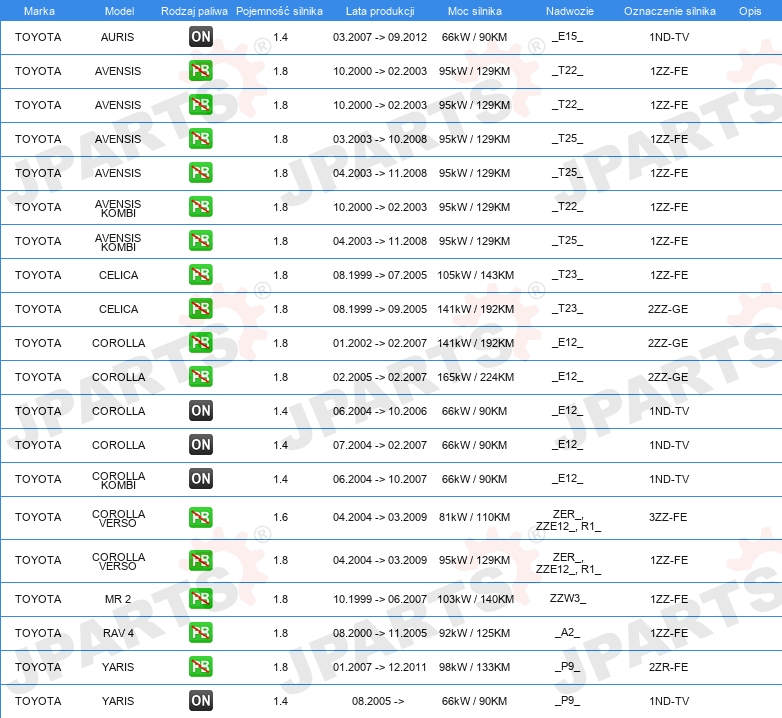Click the PB fuel icon in the YARIS 2ZR-FE row
This screenshot has height=718, width=782.
[x=200, y=667]
